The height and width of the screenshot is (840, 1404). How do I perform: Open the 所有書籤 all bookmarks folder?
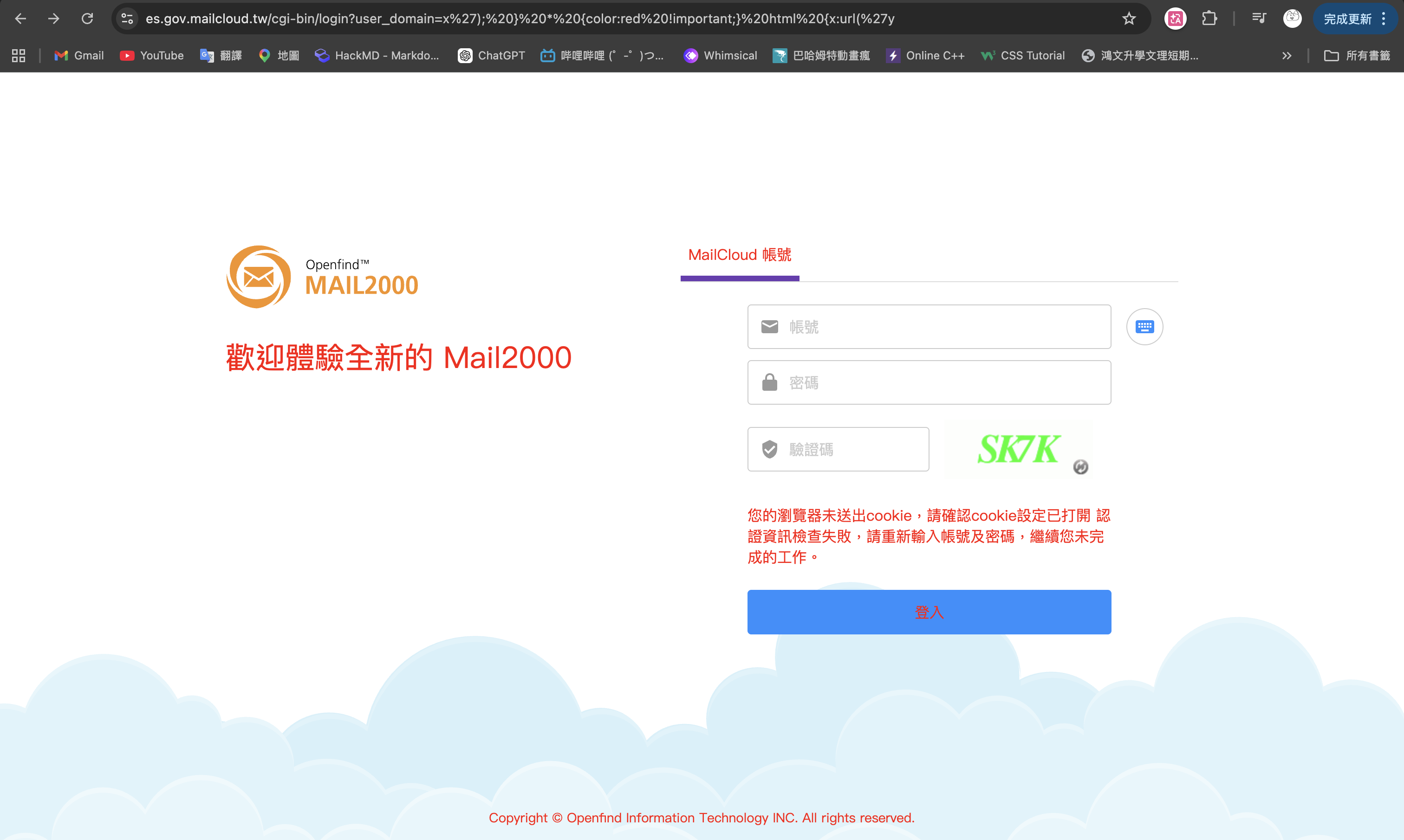pyautogui.click(x=1357, y=56)
